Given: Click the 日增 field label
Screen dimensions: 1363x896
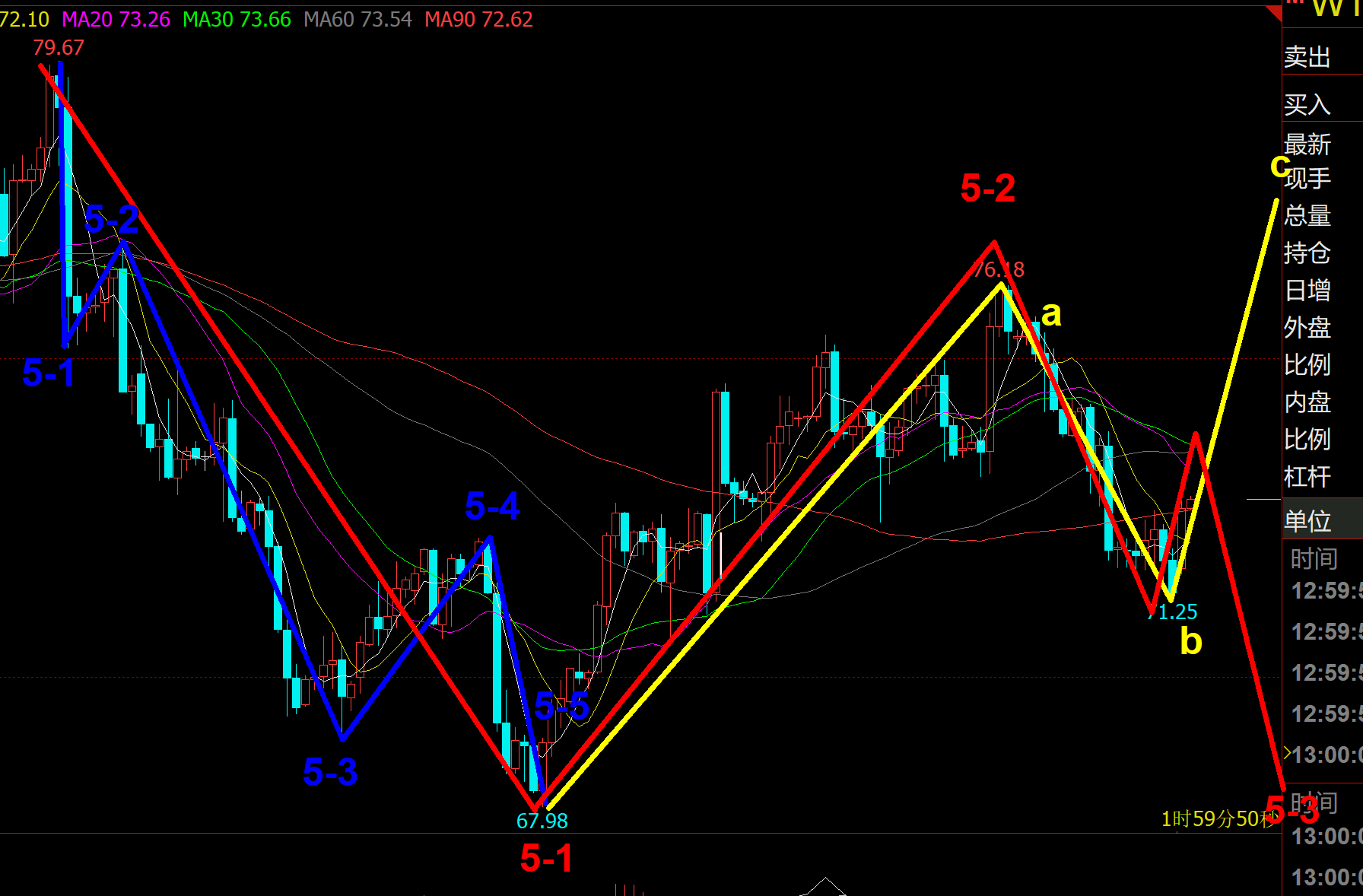Looking at the screenshot, I should pyautogui.click(x=1307, y=291).
